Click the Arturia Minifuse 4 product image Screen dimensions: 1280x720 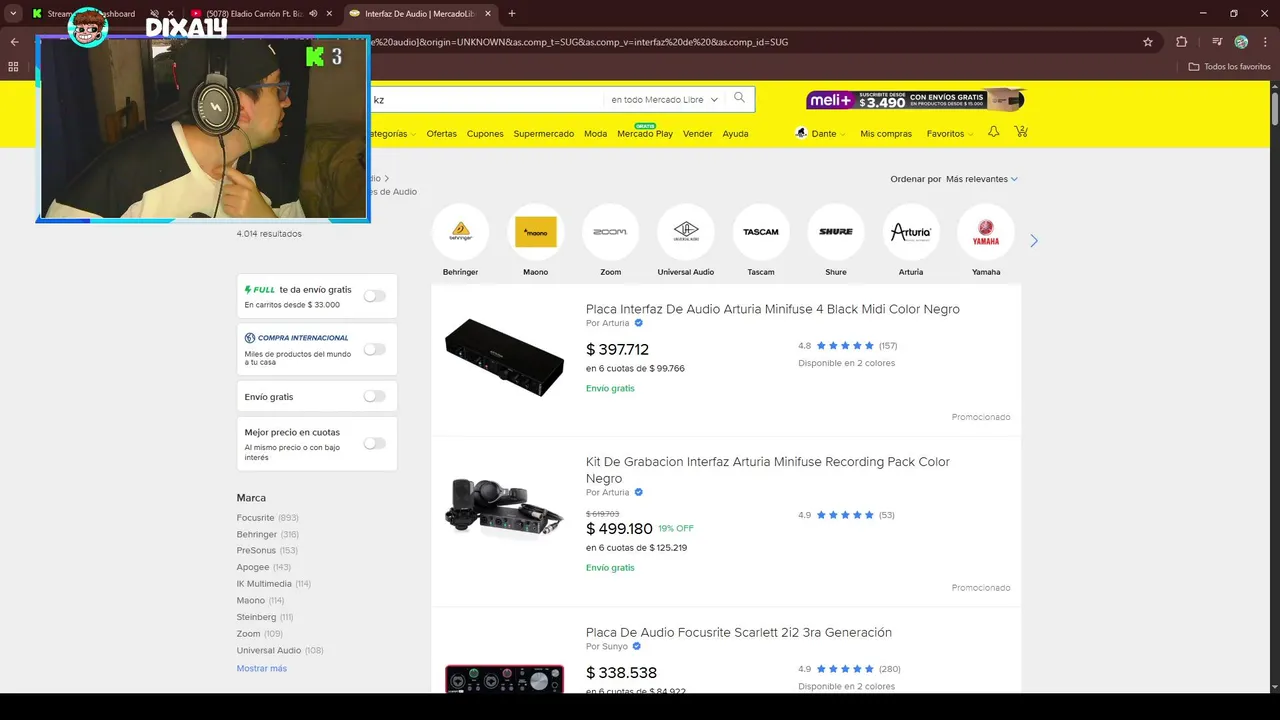click(504, 357)
